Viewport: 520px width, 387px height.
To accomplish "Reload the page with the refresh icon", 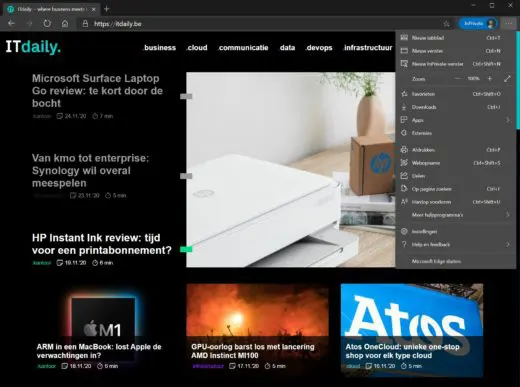I will pos(47,24).
